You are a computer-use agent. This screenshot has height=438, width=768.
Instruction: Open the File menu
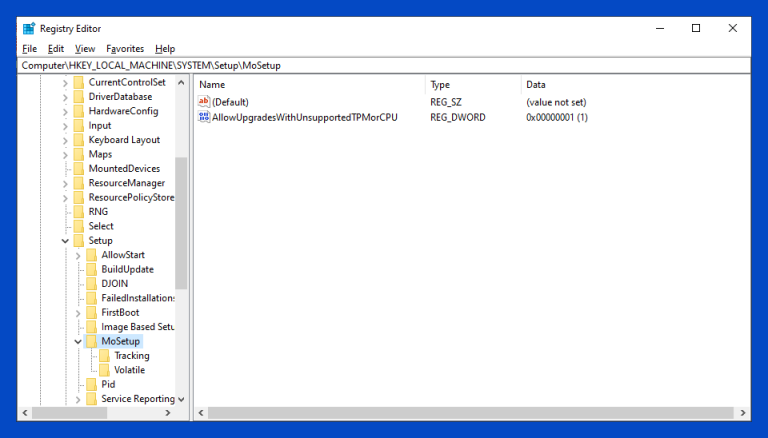click(29, 49)
